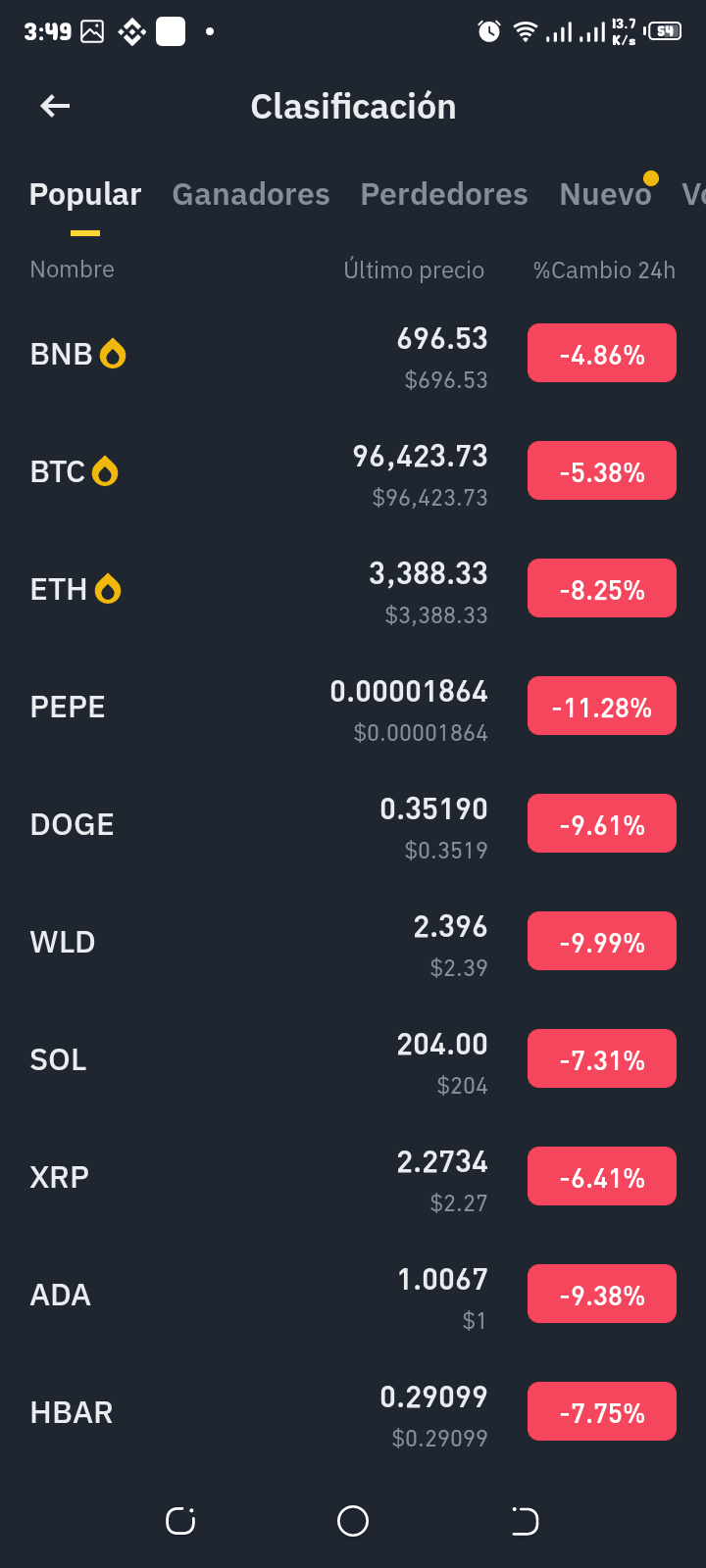706x1568 pixels.
Task: Tap the flame icon beside BTC
Action: 105,471
